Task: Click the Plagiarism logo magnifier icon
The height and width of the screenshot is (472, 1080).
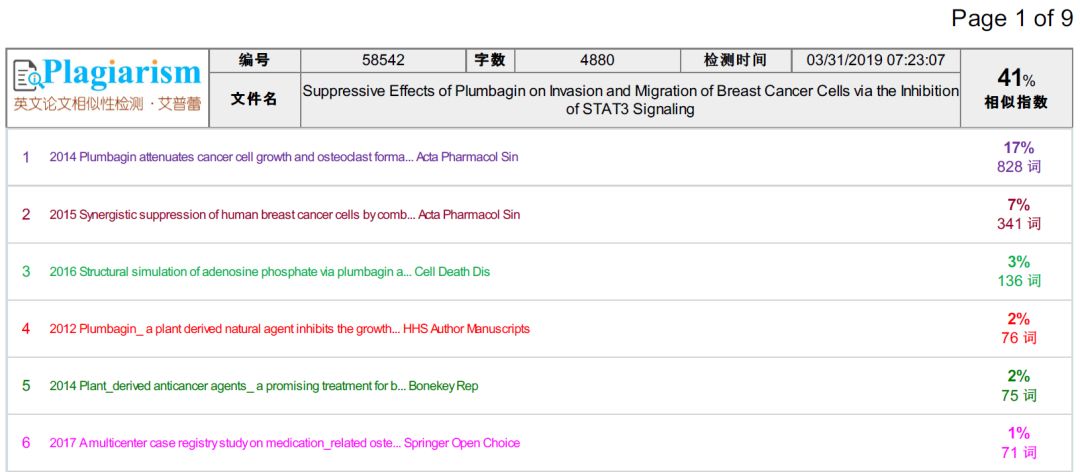Action: pos(27,75)
